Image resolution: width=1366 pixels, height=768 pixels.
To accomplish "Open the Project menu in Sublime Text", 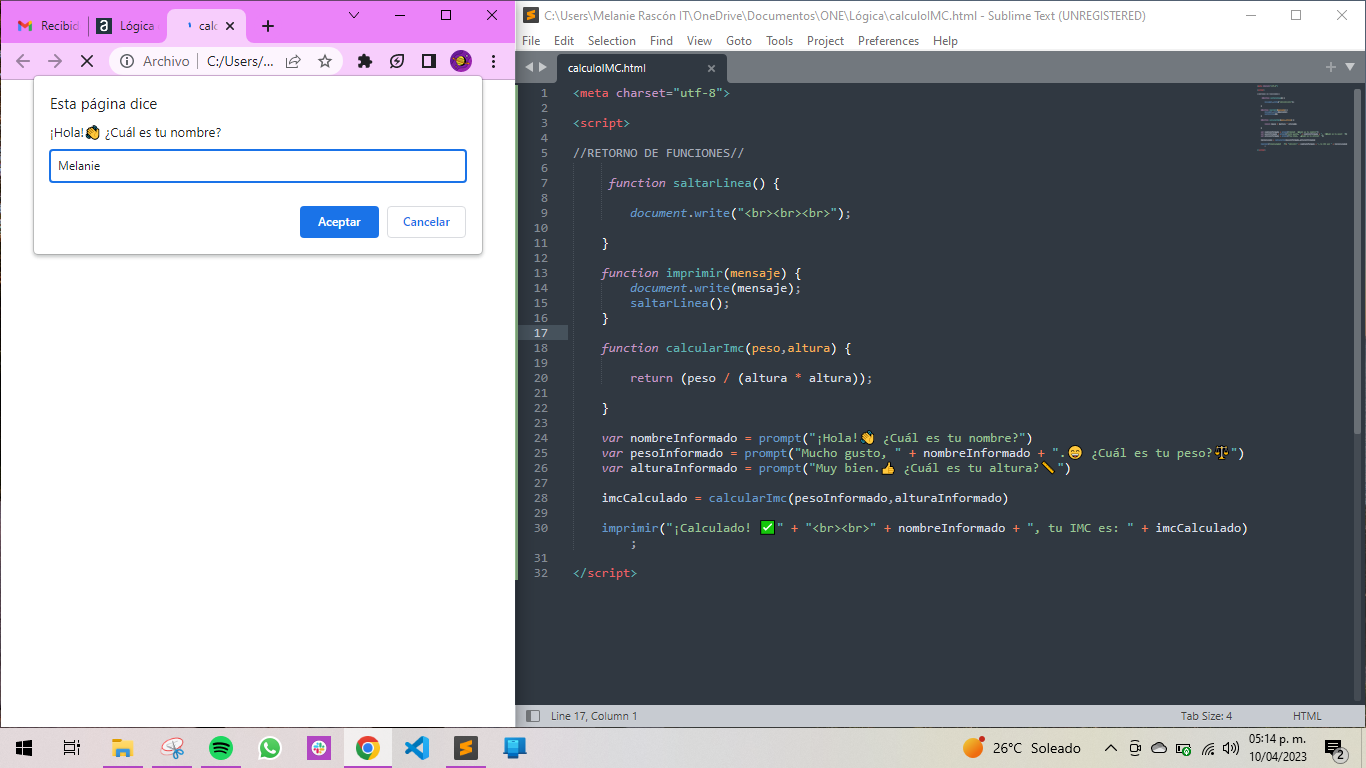I will 825,41.
